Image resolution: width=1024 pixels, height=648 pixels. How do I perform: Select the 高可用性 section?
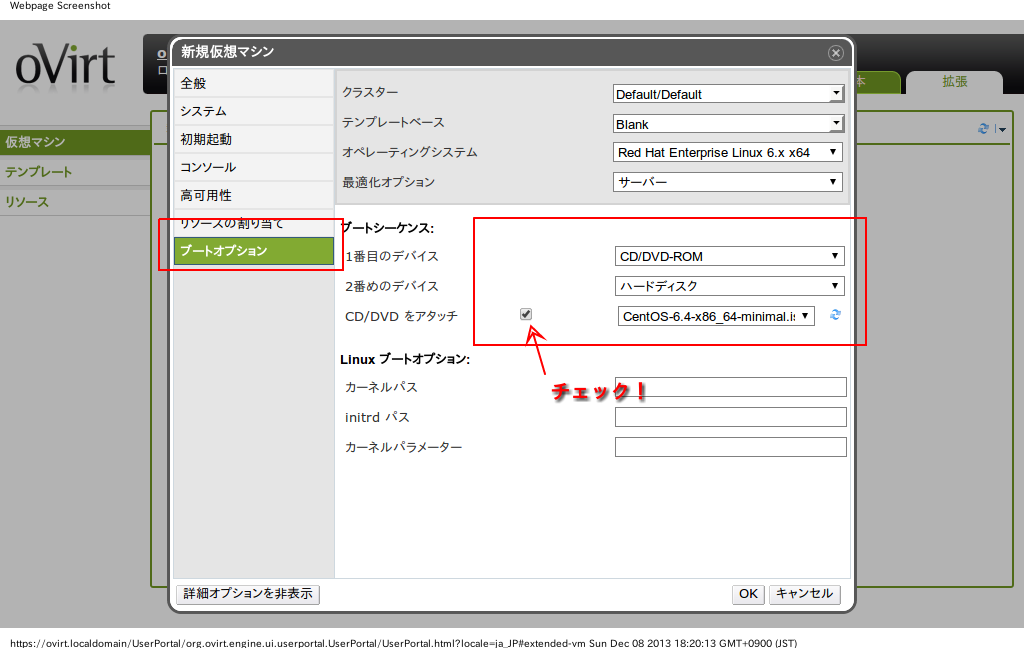pyautogui.click(x=253, y=195)
